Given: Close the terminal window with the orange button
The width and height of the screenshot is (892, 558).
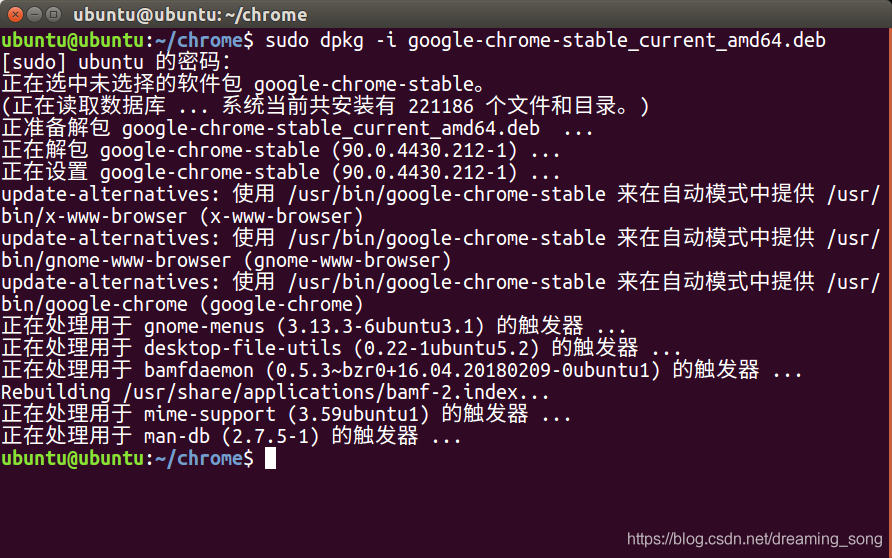Looking at the screenshot, I should point(15,14).
